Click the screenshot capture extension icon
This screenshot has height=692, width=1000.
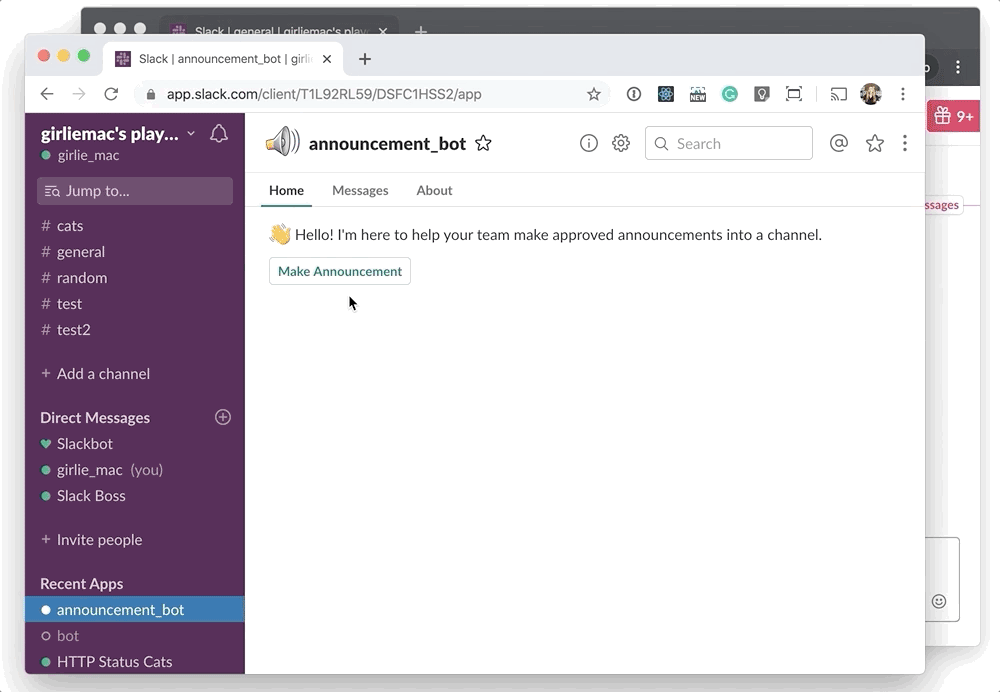coord(794,94)
